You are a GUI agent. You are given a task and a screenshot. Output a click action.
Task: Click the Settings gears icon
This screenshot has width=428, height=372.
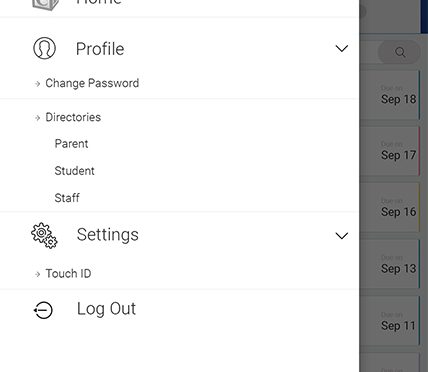(44, 235)
